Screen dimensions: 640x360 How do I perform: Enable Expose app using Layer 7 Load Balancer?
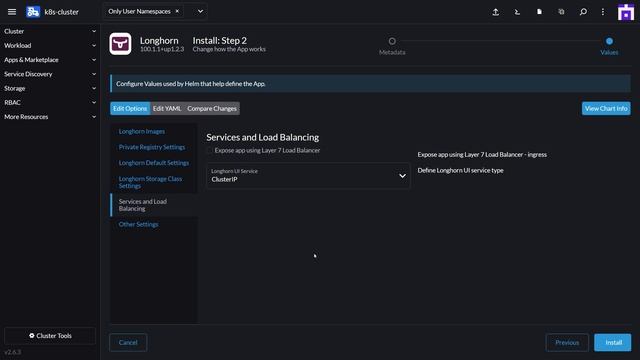click(209, 150)
